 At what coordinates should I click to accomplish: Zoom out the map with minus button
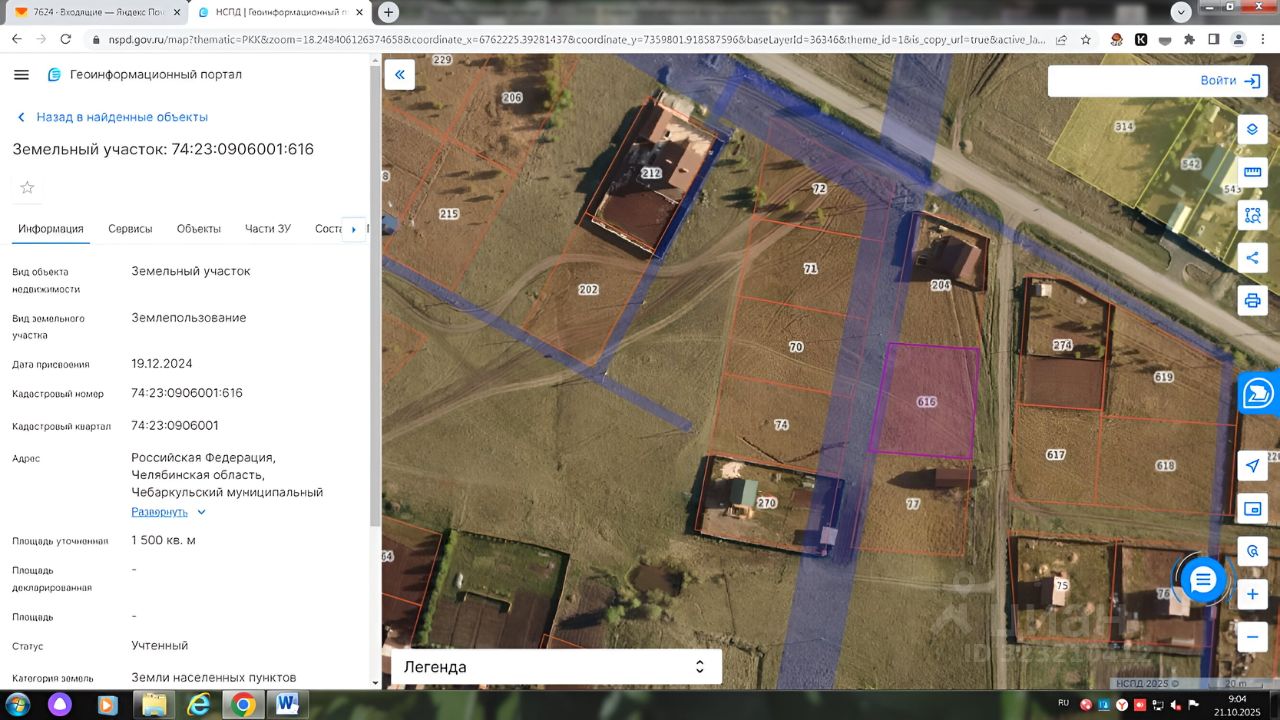click(1252, 636)
